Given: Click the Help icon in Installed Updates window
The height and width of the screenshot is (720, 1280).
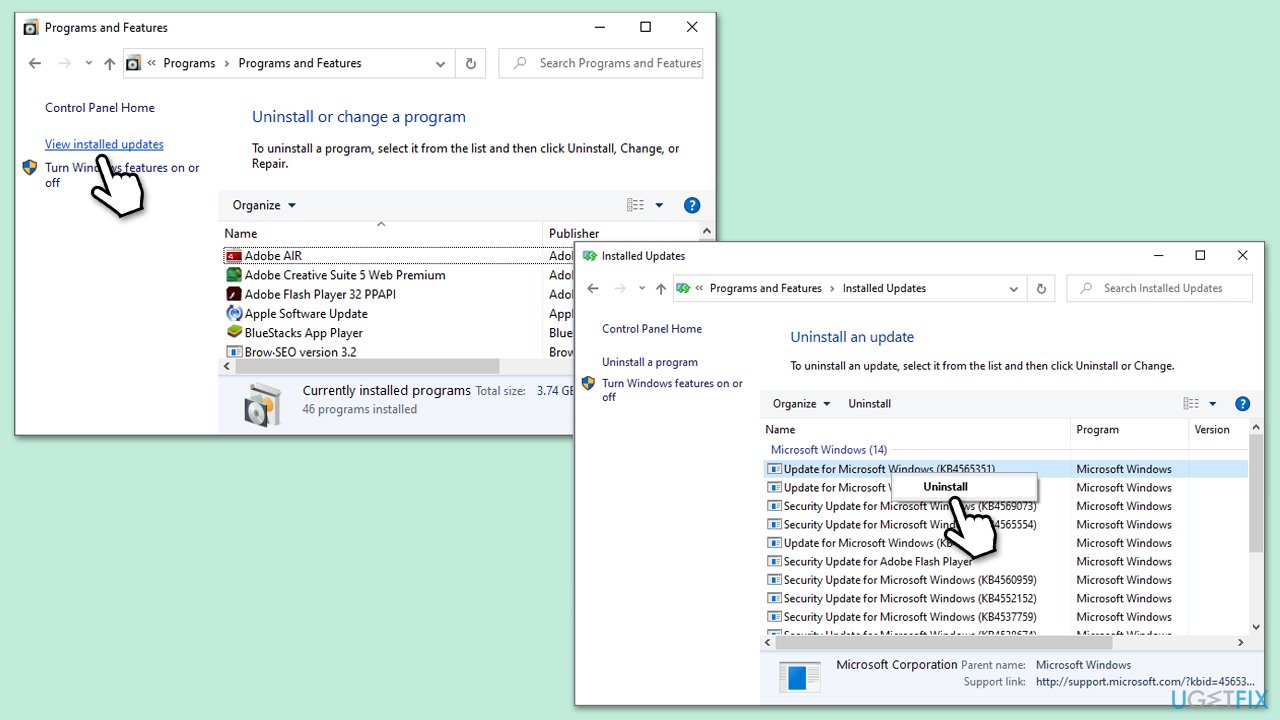Looking at the screenshot, I should click(x=1242, y=403).
